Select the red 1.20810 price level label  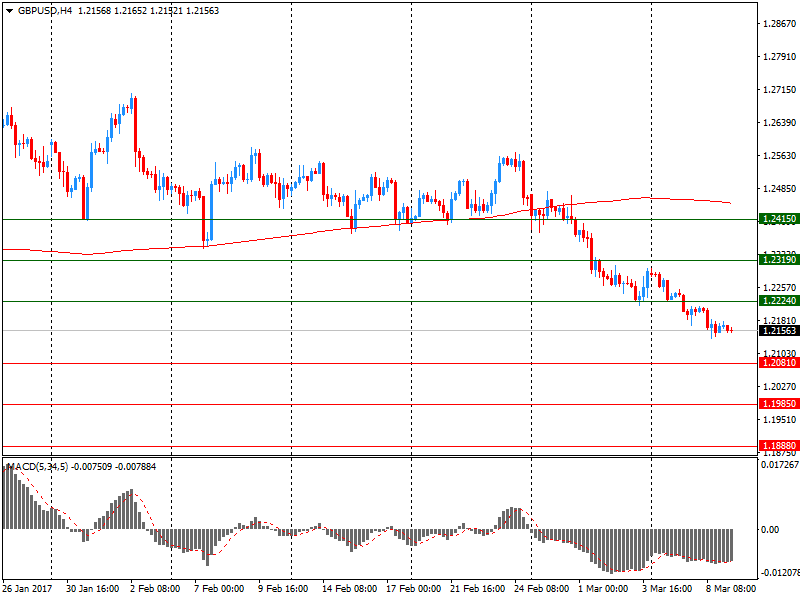[779, 363]
